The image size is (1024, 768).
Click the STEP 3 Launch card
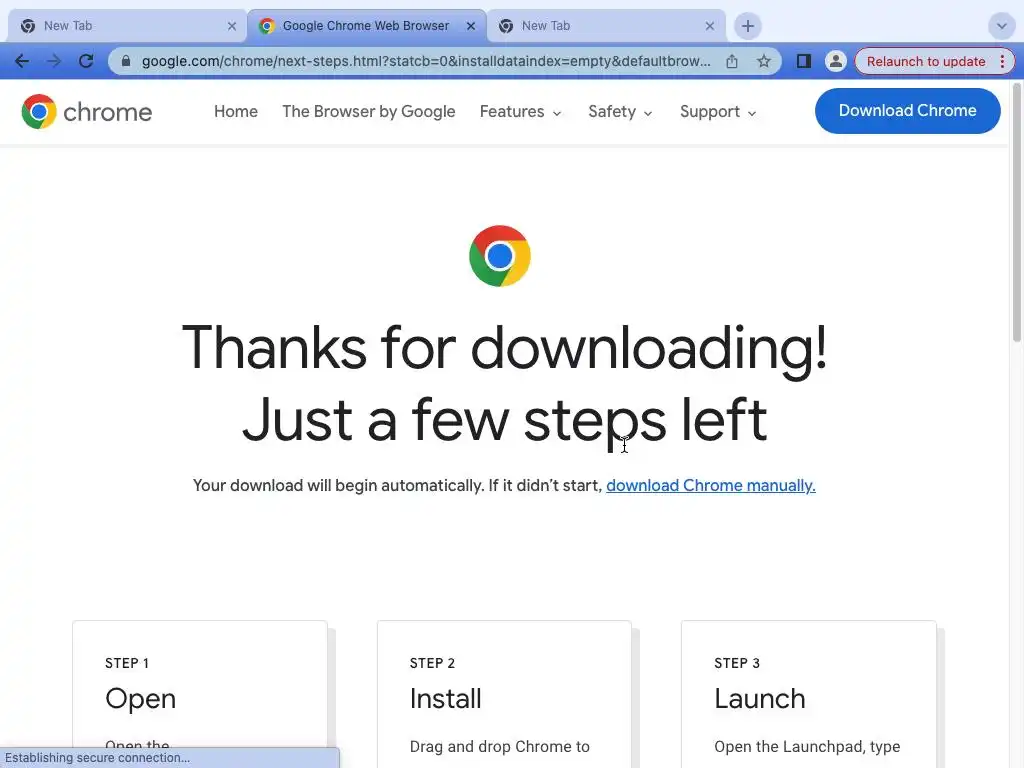pyautogui.click(x=808, y=694)
